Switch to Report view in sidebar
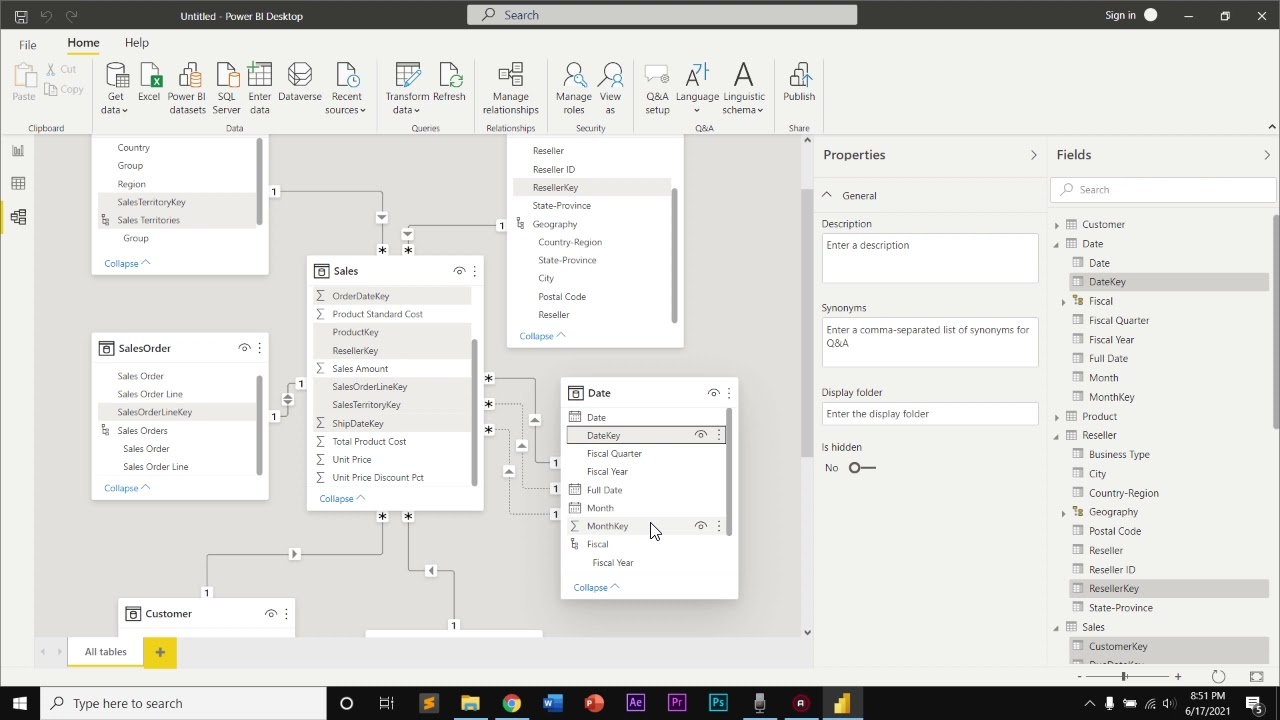The height and width of the screenshot is (720, 1280). 17,151
